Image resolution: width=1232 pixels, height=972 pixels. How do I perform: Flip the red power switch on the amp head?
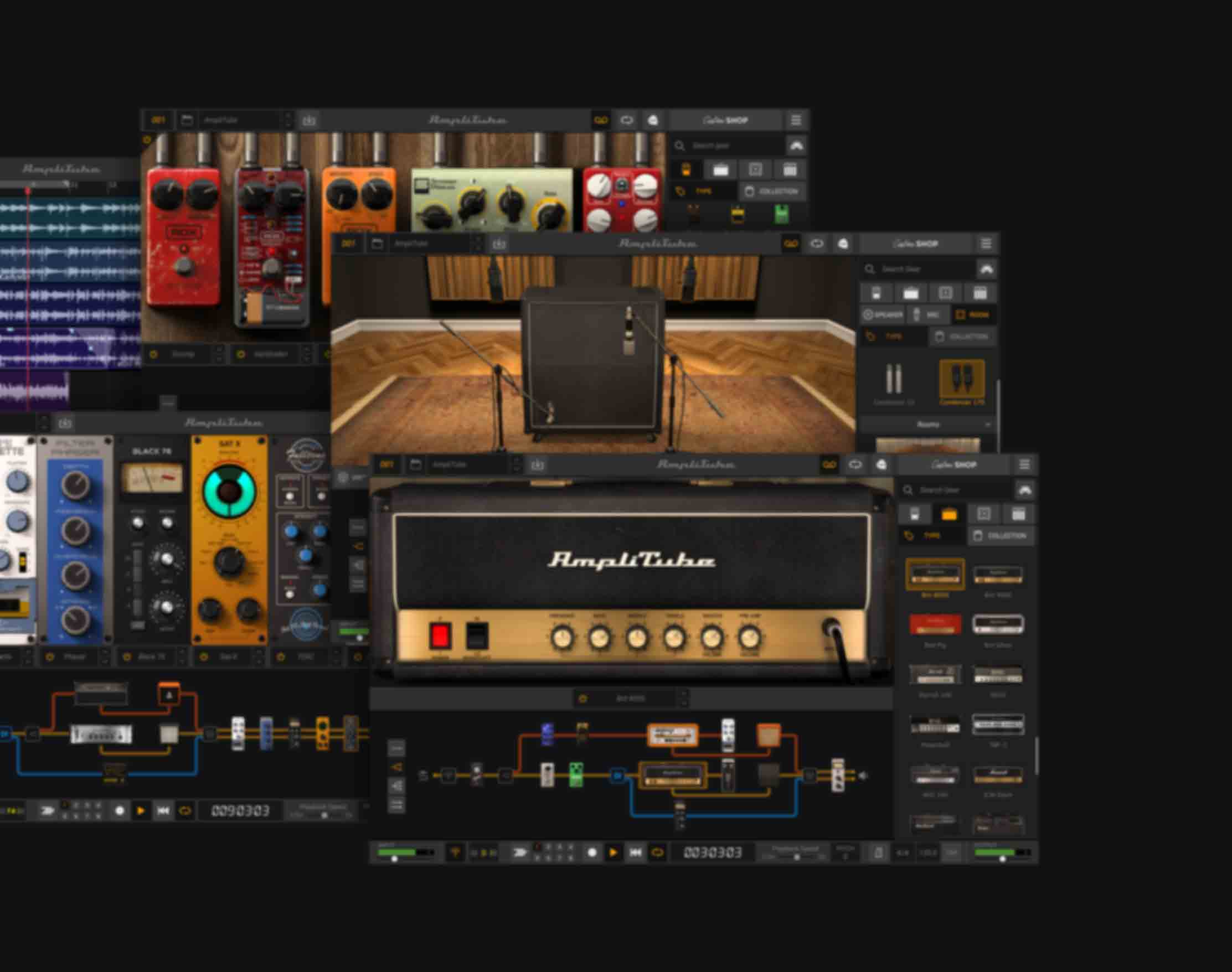(x=440, y=635)
